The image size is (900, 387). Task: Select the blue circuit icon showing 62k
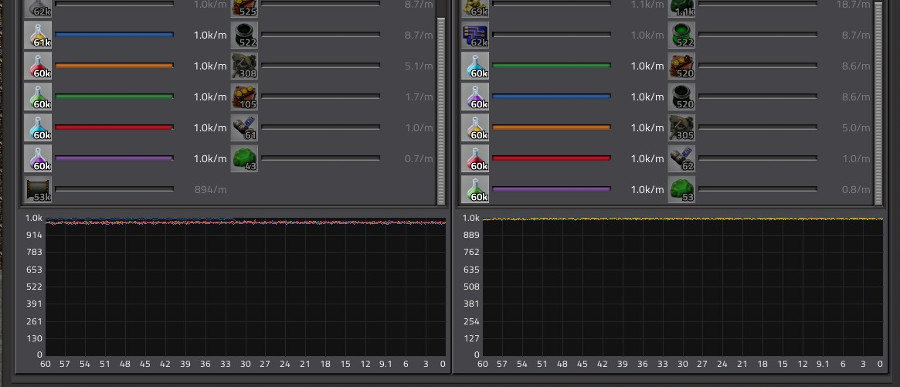point(475,35)
